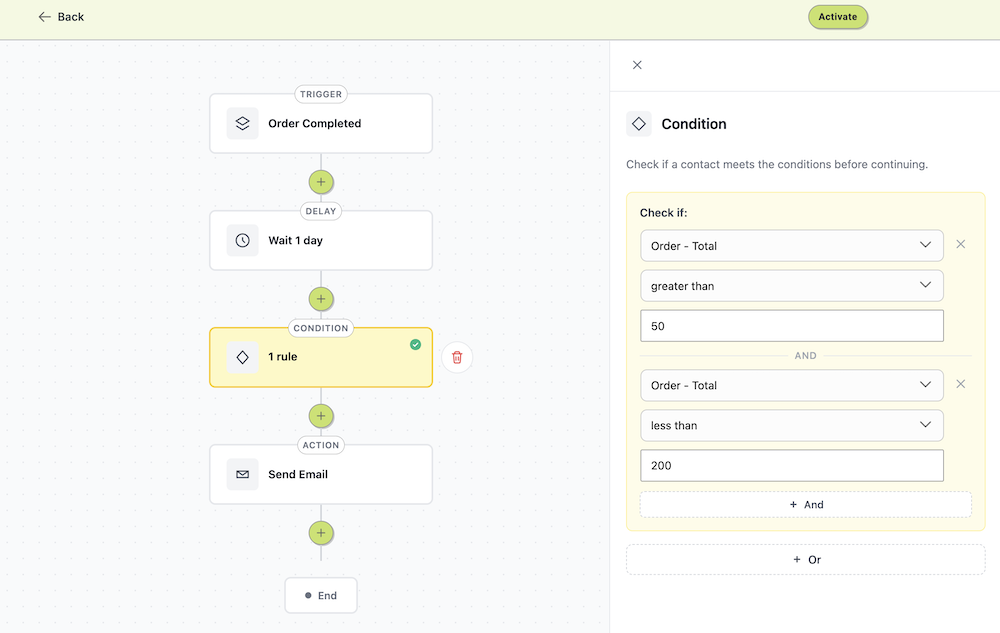Screen dimensions: 1000x633
Task: Click the DELAY label badge
Action: click(321, 211)
